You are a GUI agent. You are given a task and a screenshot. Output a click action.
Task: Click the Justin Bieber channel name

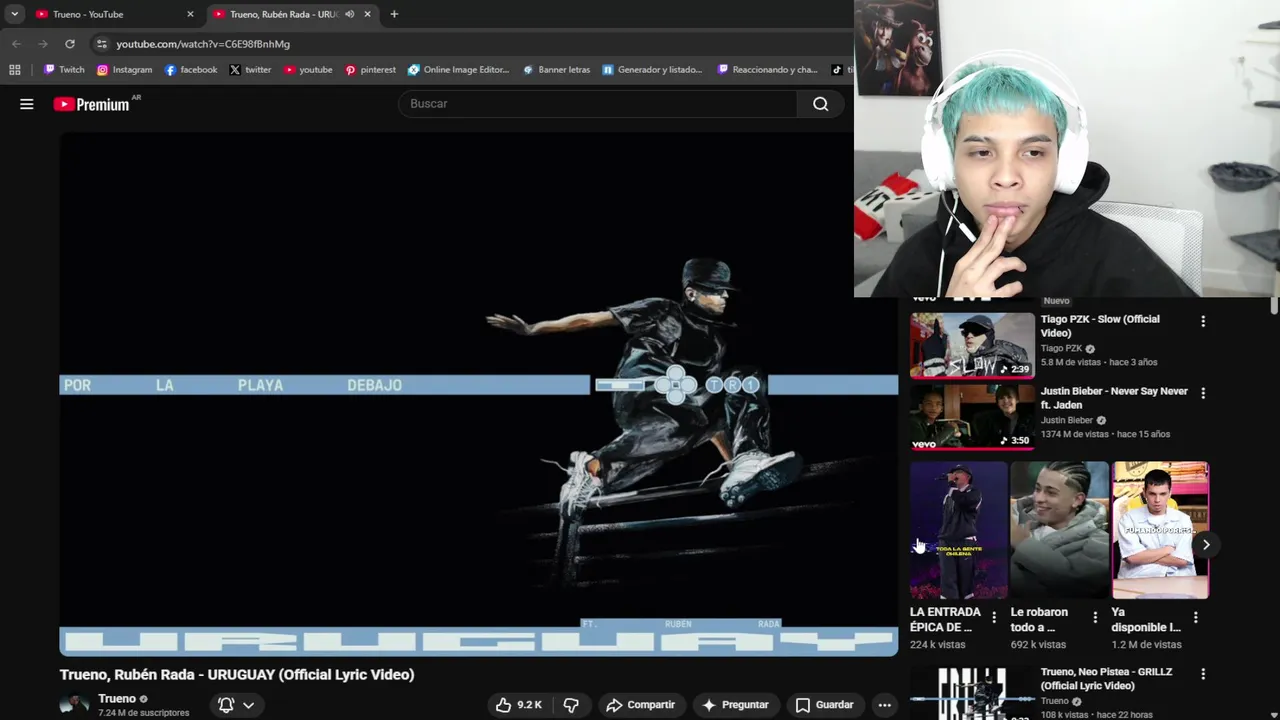[1067, 421]
